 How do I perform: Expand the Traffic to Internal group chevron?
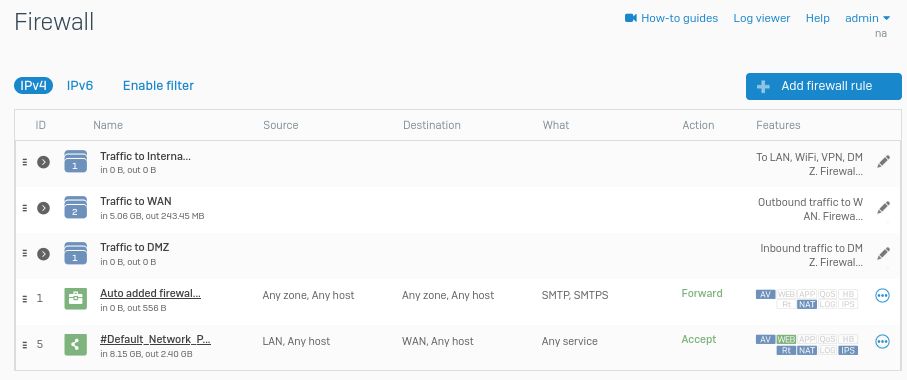click(x=43, y=162)
